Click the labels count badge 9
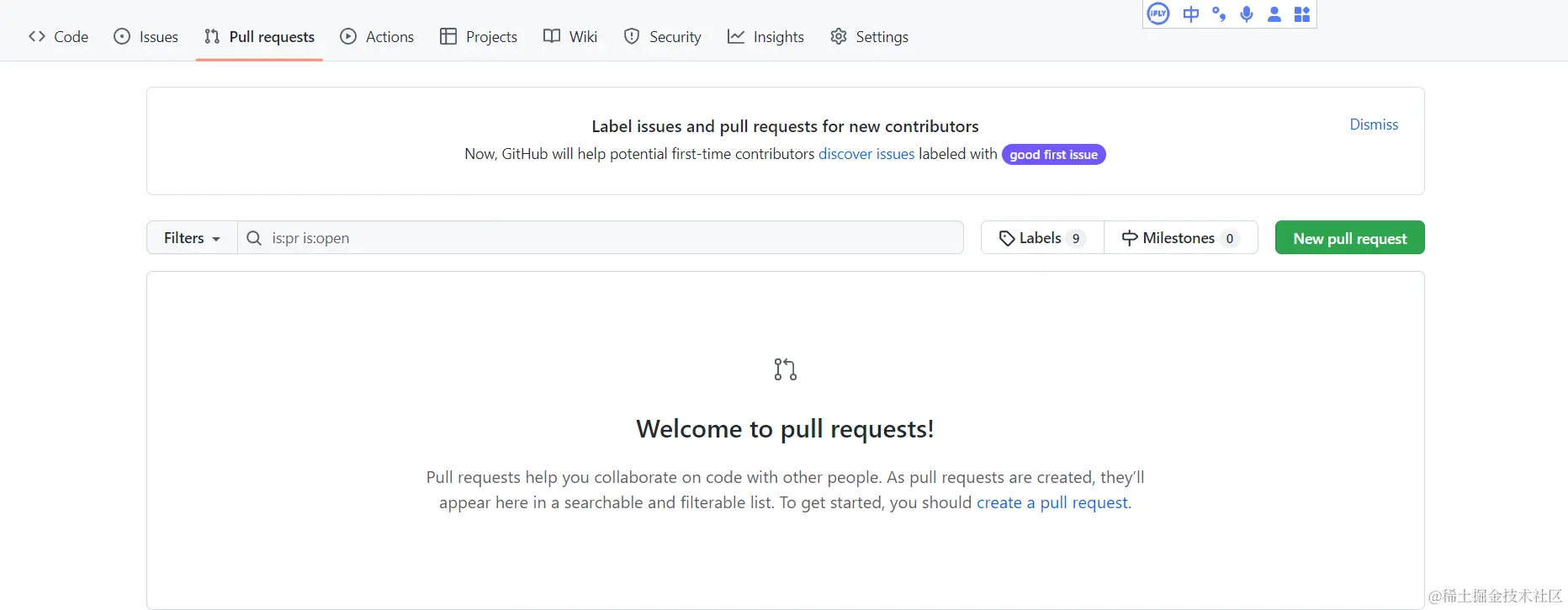 (1076, 239)
